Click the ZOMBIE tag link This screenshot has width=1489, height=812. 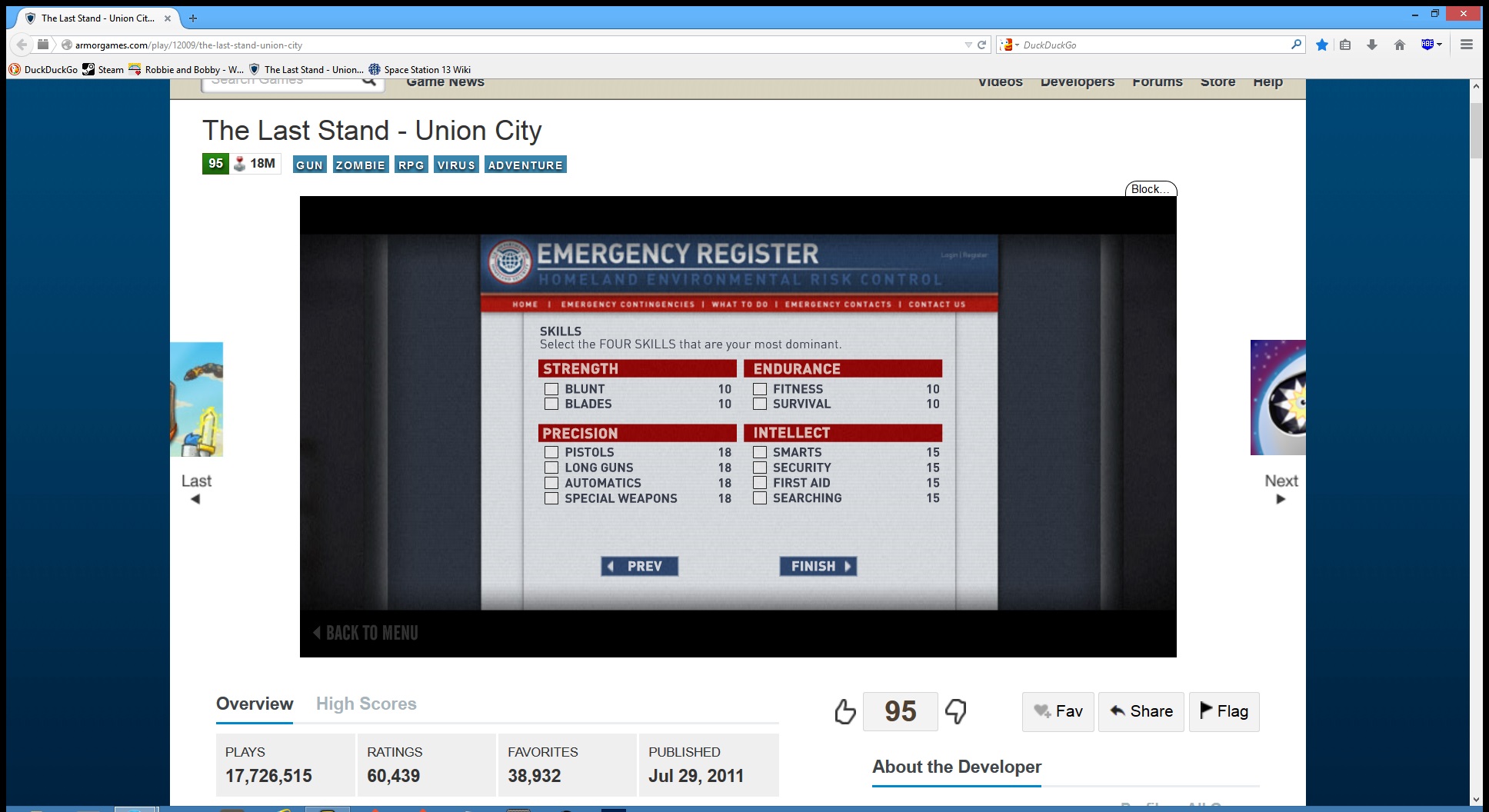(x=361, y=165)
